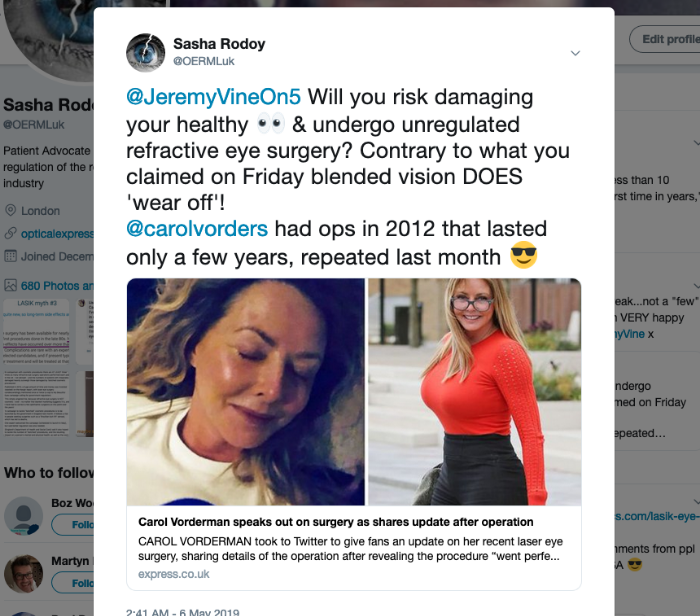Open the @carolvorders mention link

197,229
